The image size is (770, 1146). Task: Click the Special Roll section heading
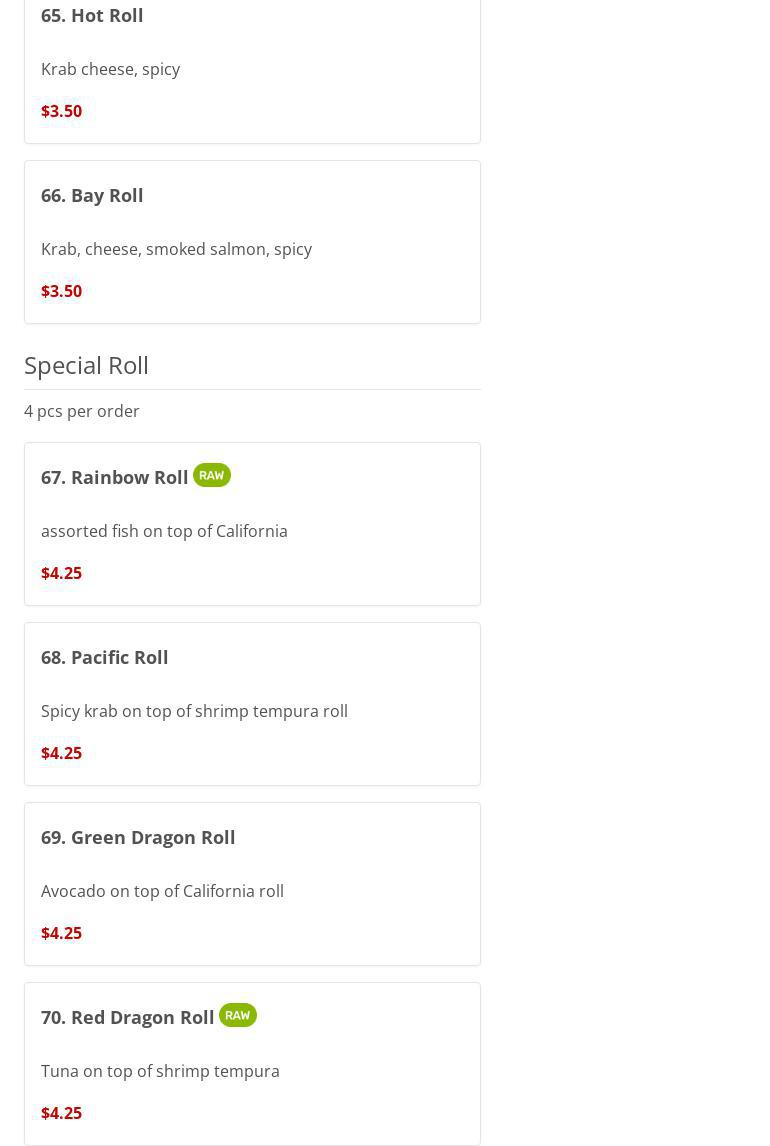point(86,365)
